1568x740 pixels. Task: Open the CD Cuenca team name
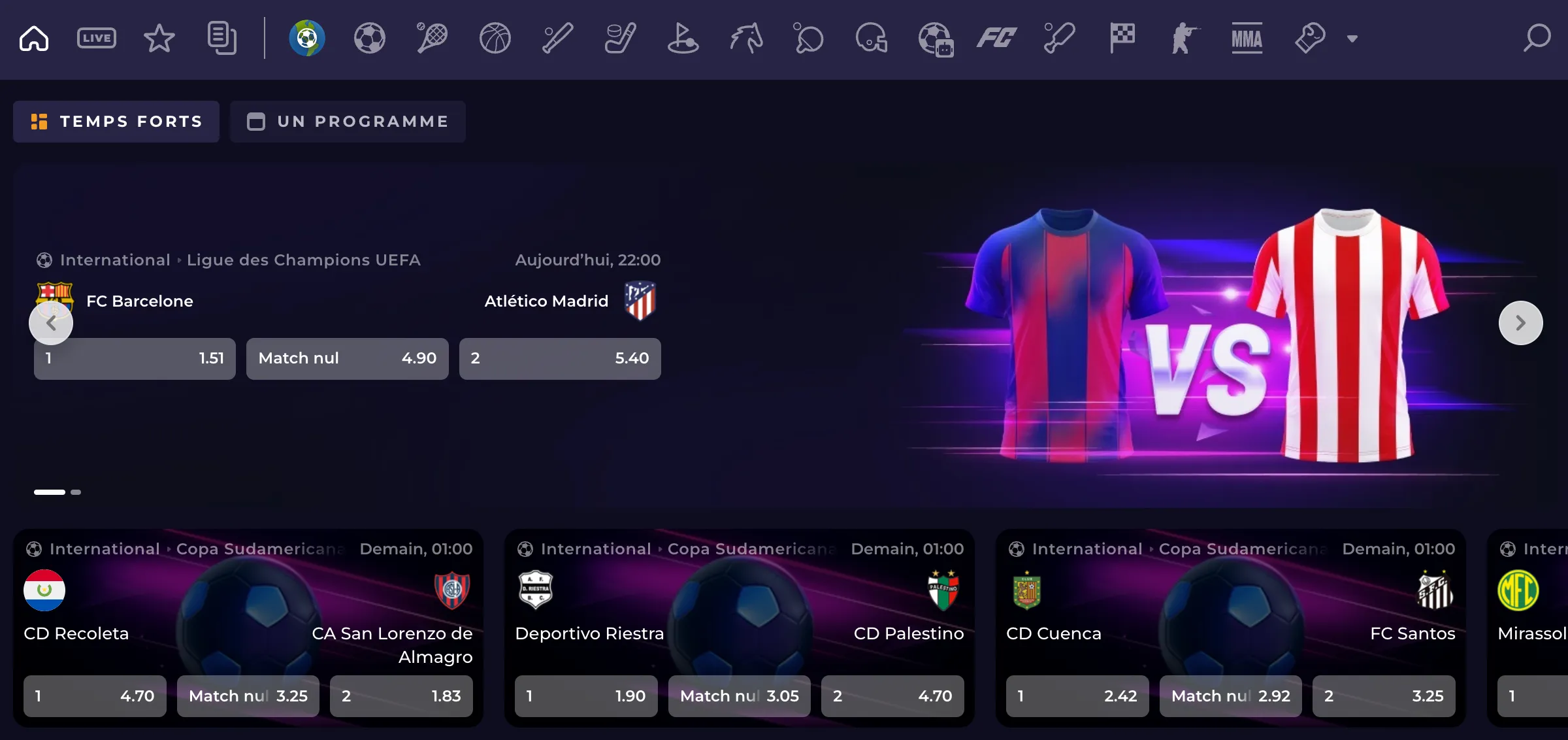coord(1054,633)
